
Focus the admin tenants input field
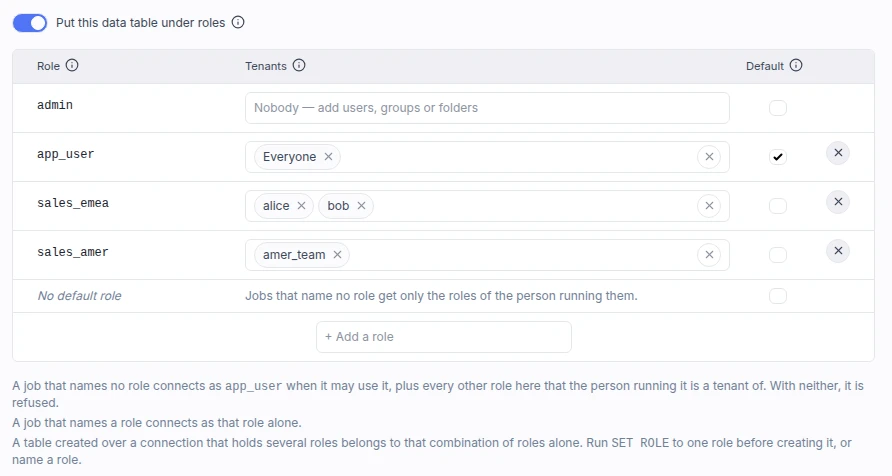pyautogui.click(x=487, y=108)
